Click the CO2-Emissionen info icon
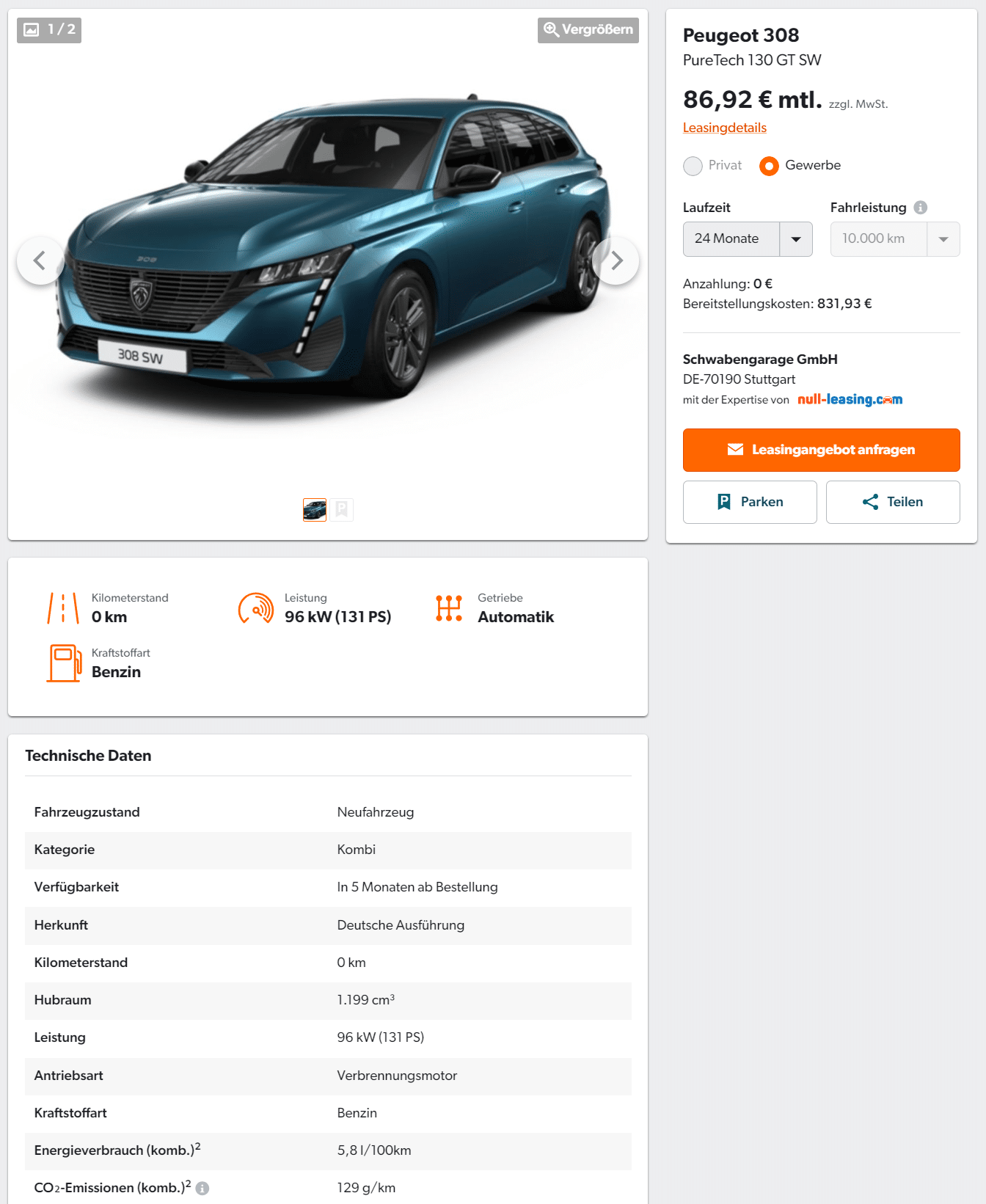 (202, 1189)
